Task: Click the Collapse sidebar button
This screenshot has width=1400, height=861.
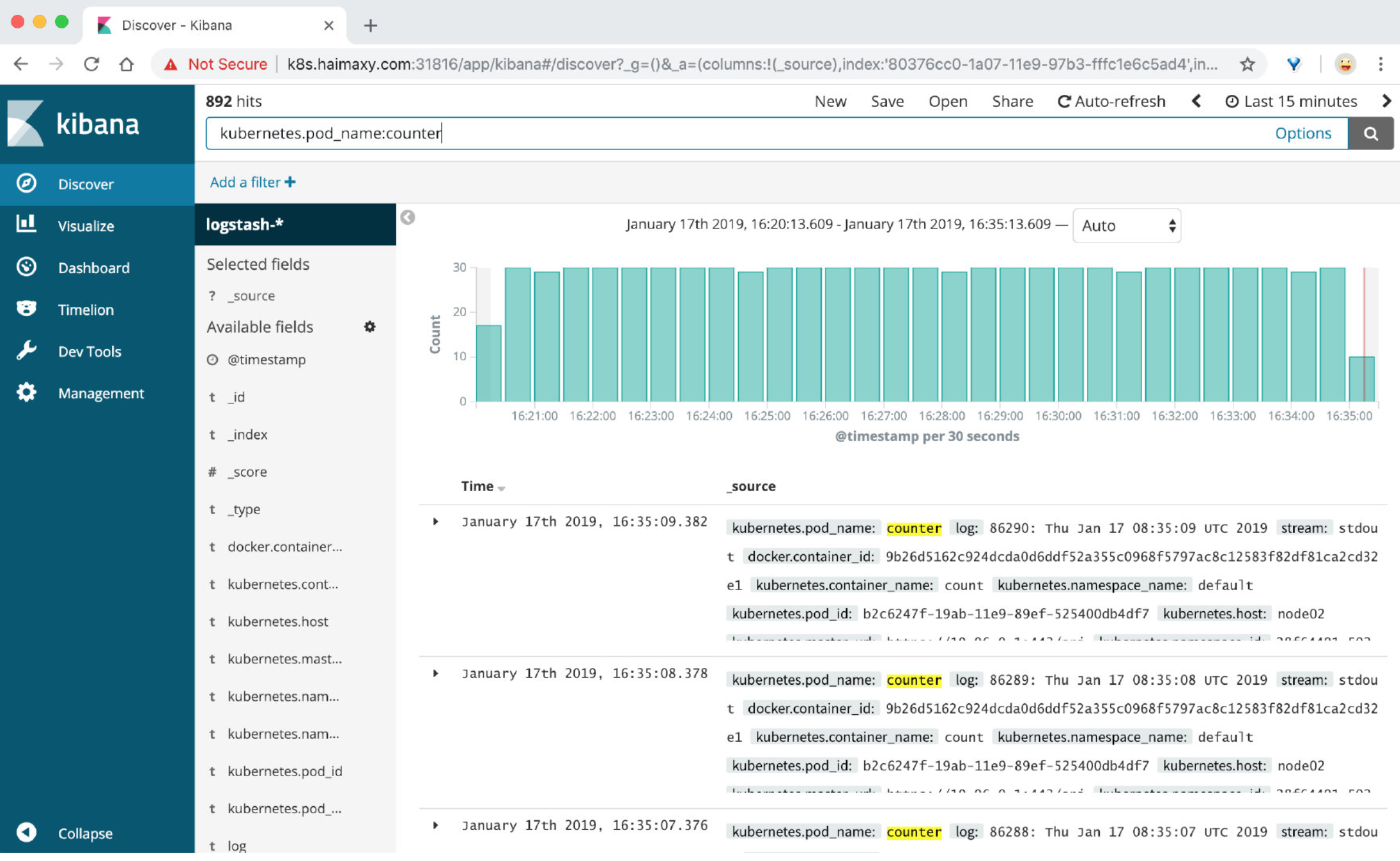Action: [27, 833]
